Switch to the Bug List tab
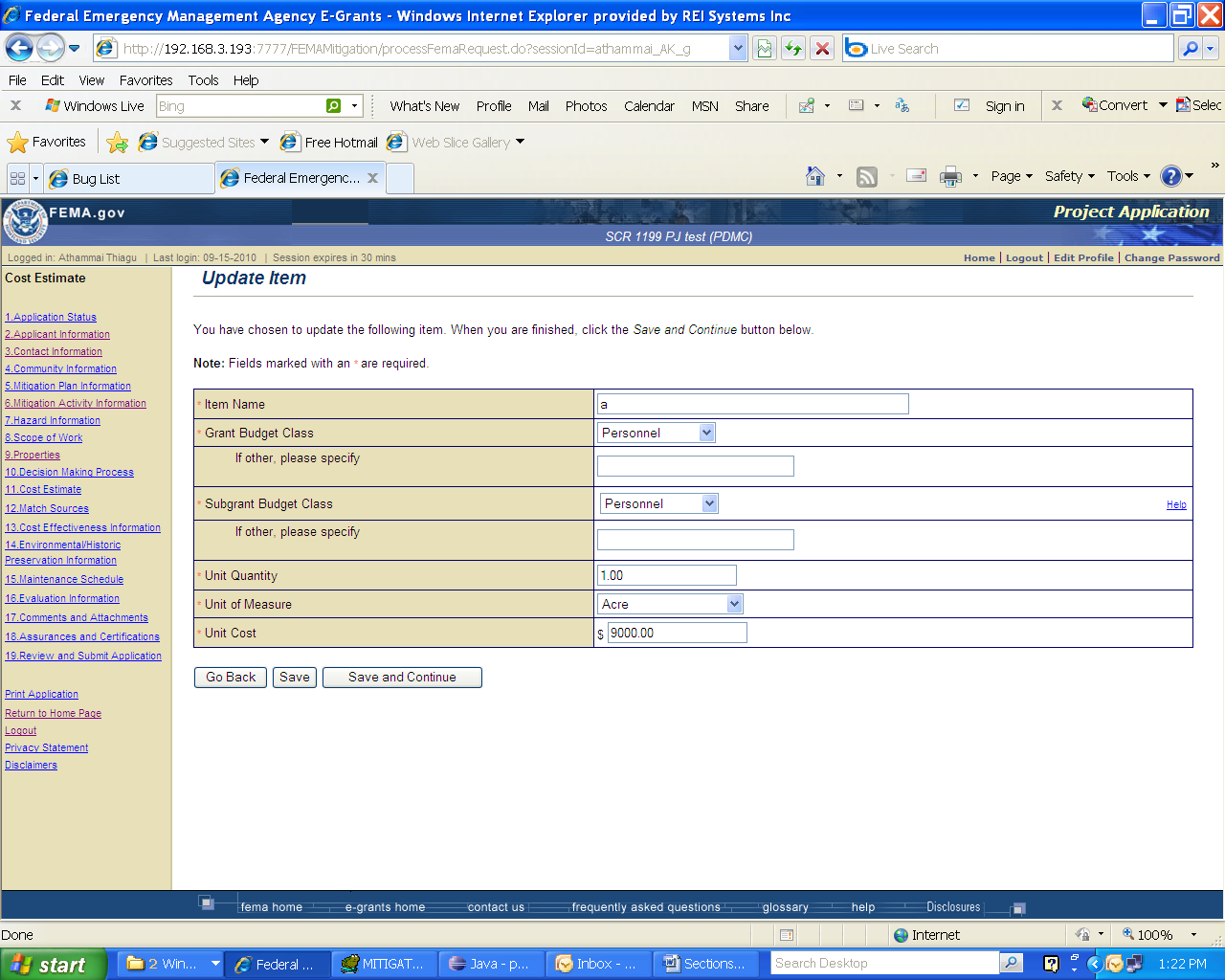Viewport: 1225px width, 980px height. 129,178
